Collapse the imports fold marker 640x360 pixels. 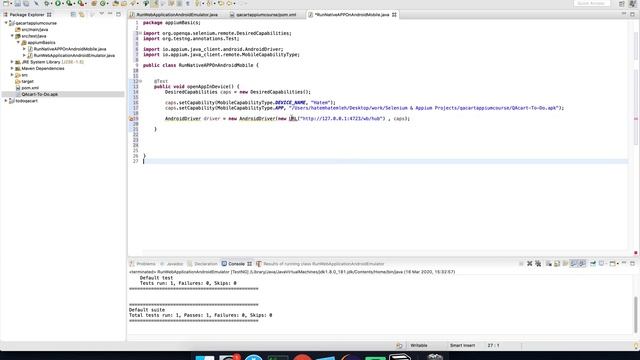point(140,33)
